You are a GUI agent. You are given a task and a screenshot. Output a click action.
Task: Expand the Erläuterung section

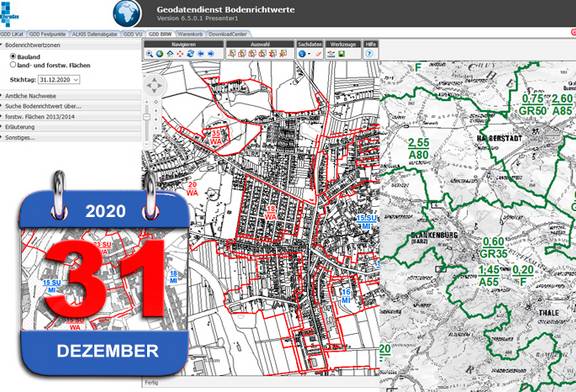[x=71, y=127]
